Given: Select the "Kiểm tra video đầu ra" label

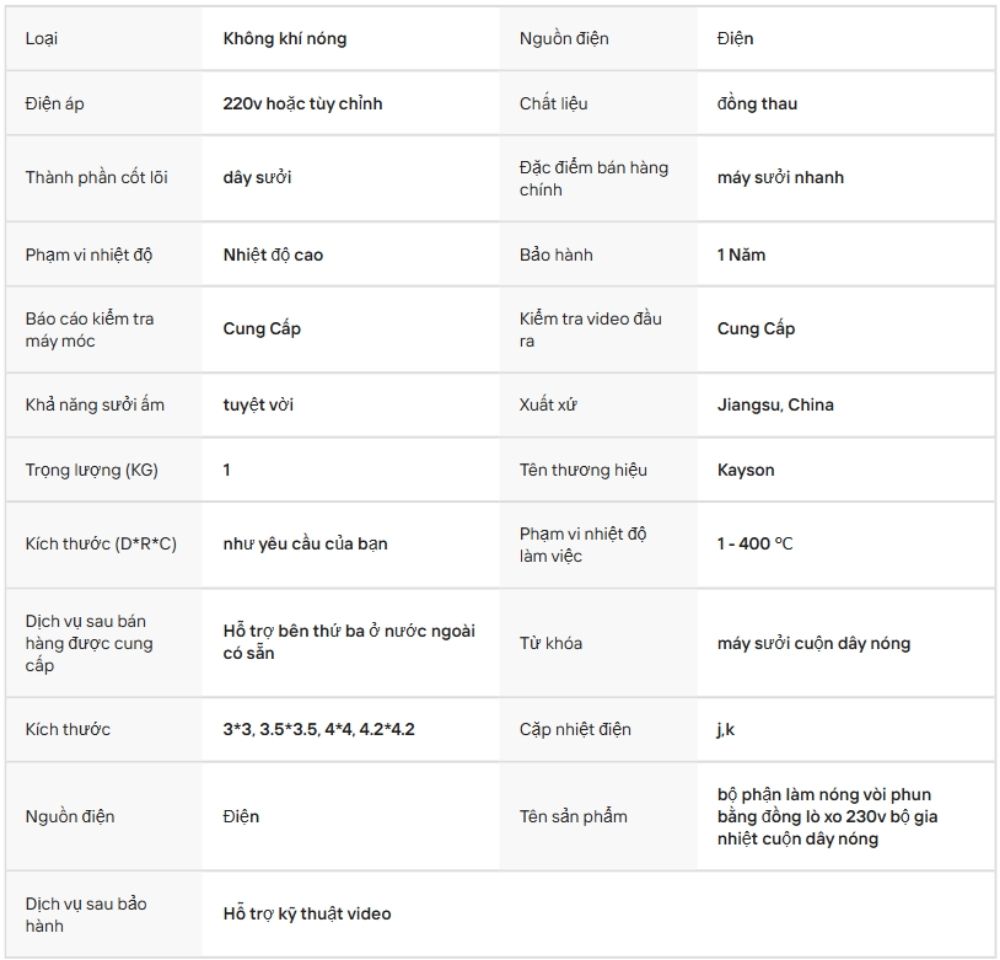Looking at the screenshot, I should (x=590, y=330).
